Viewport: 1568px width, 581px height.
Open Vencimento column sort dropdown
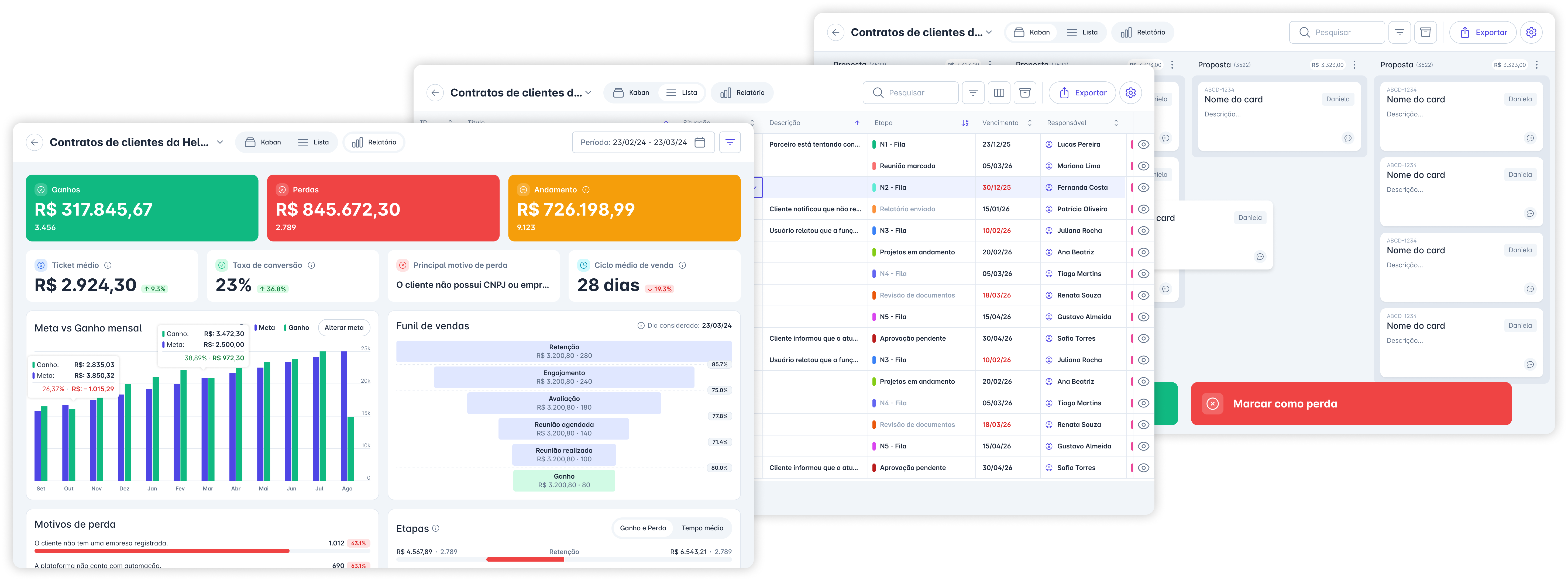point(1029,123)
